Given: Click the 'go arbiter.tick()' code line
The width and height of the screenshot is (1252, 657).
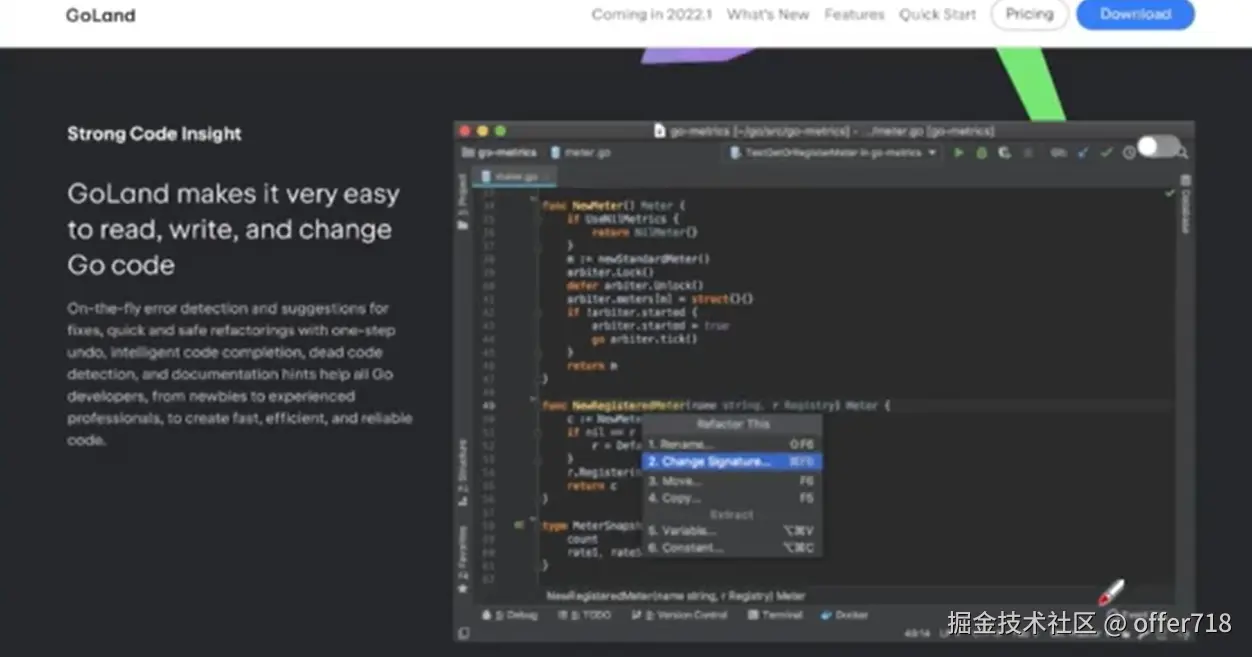Looking at the screenshot, I should coord(645,339).
